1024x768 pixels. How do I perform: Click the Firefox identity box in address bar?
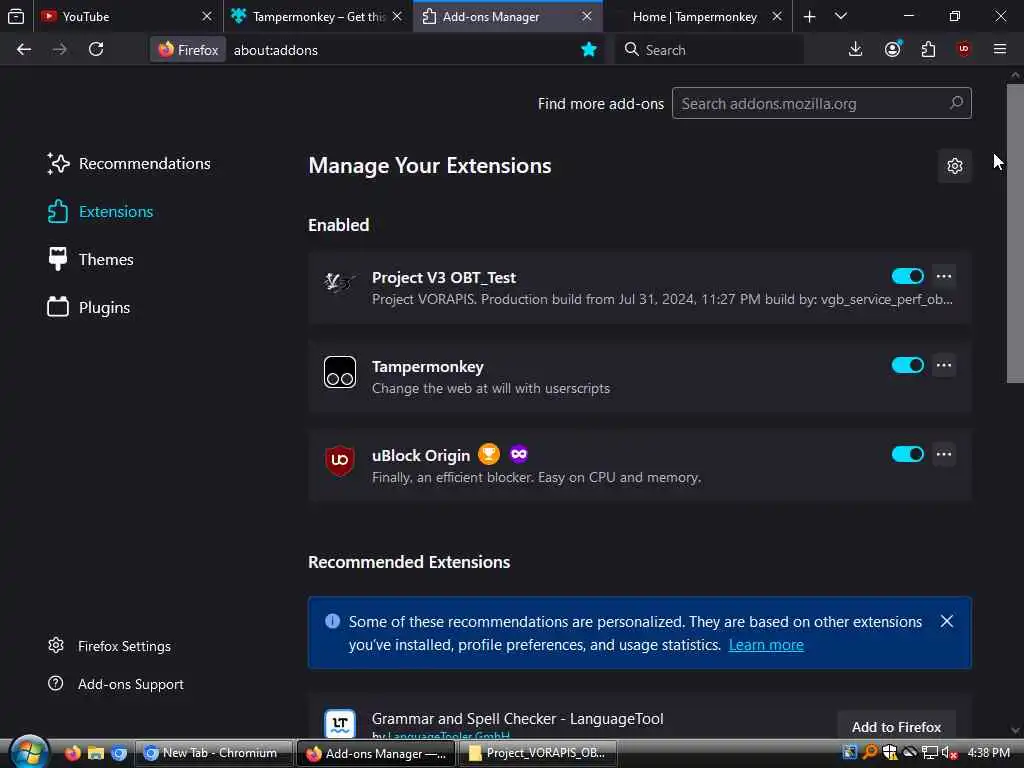(188, 50)
